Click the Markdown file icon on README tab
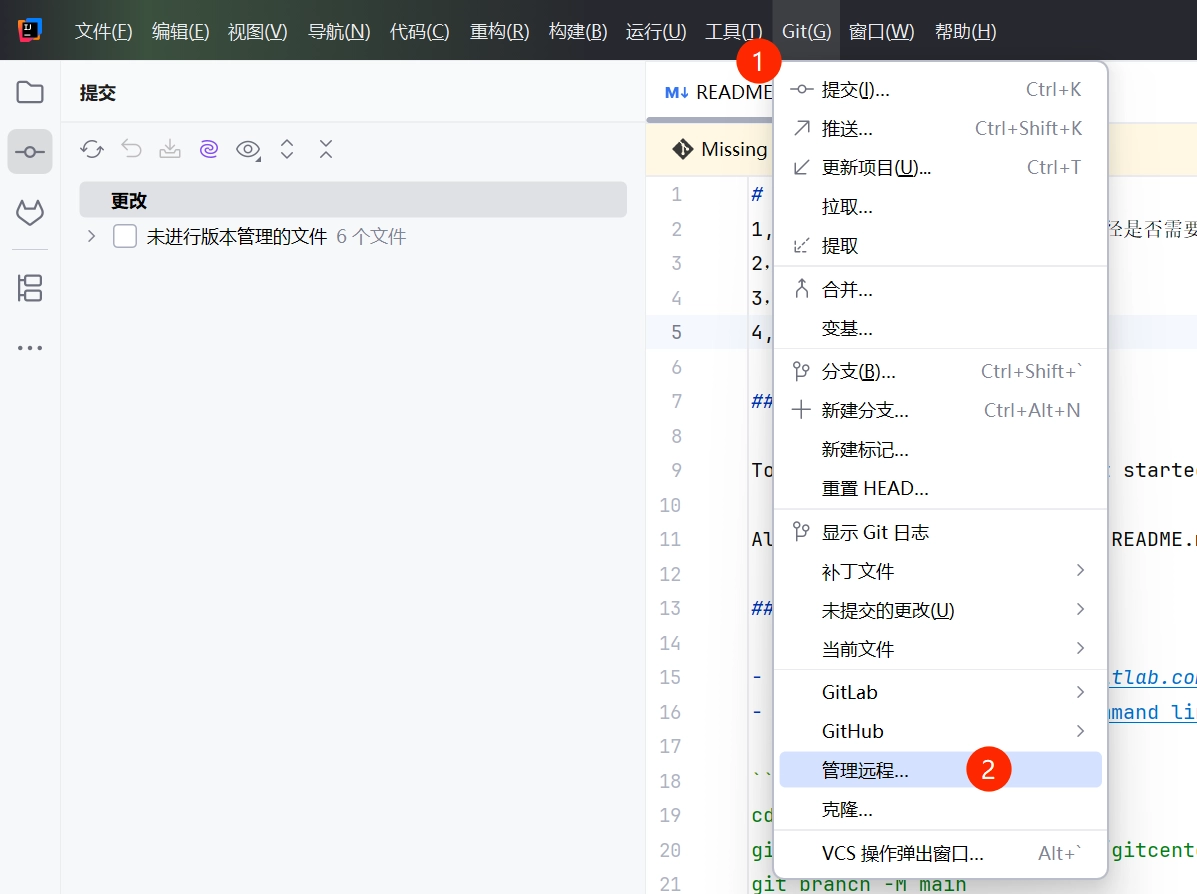1197x894 pixels. 676,92
